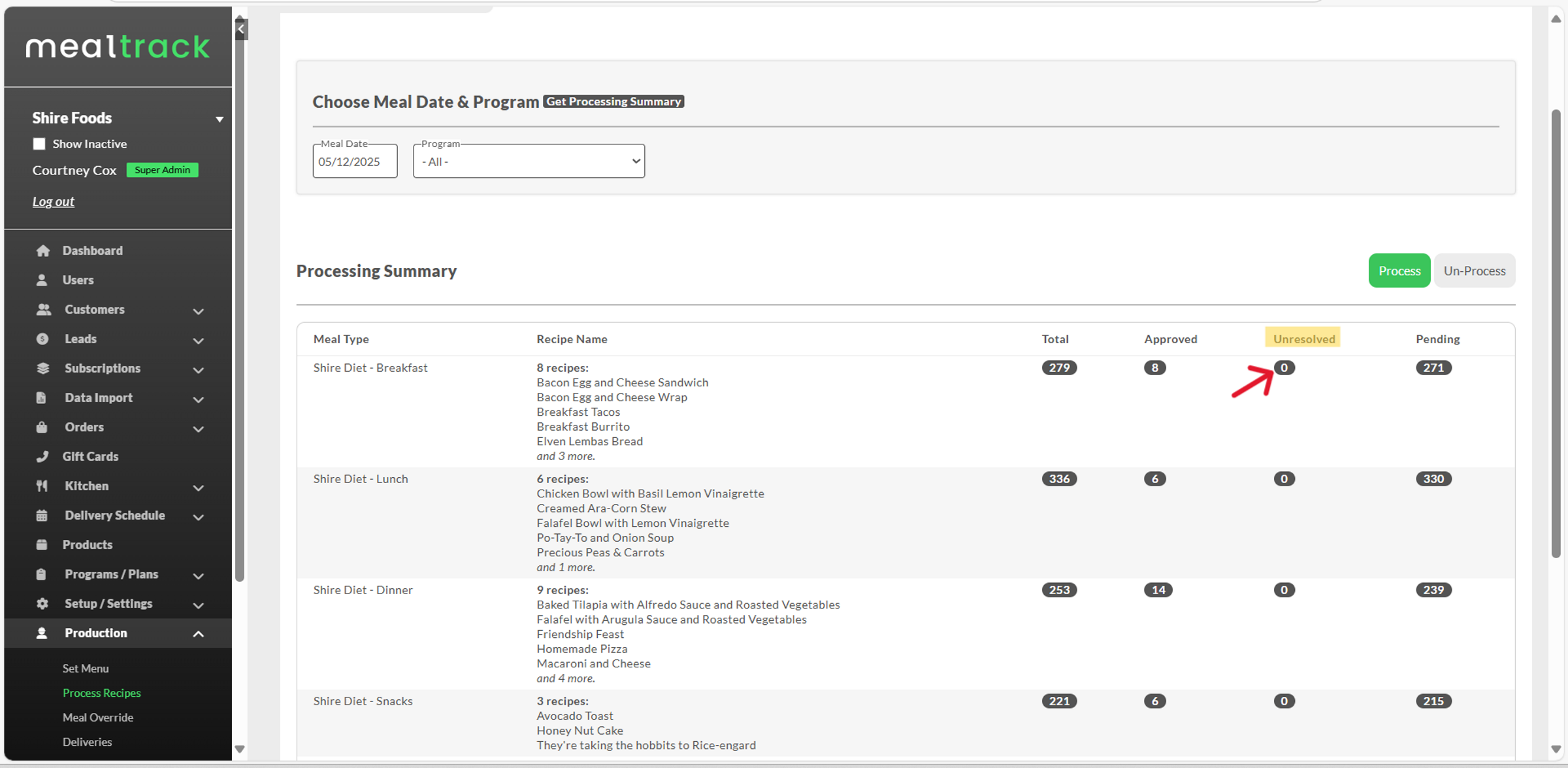
Task: Toggle the Show Inactive checkbox
Action: pyautogui.click(x=39, y=144)
